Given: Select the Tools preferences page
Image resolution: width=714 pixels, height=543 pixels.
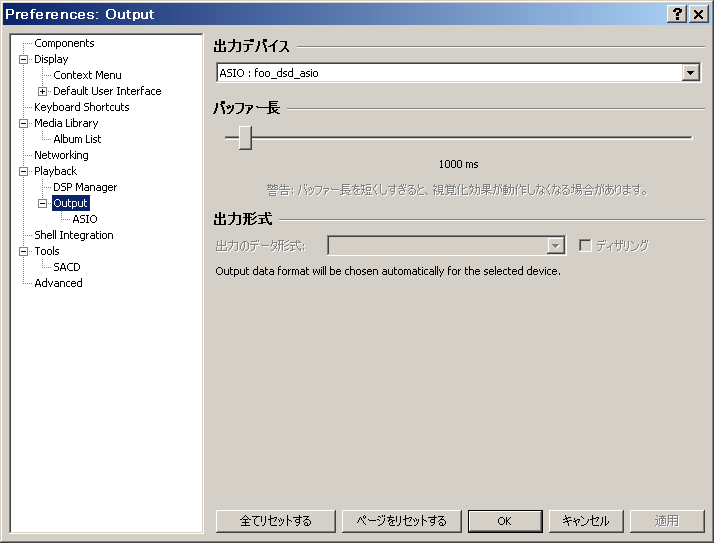Looking at the screenshot, I should (x=46, y=251).
